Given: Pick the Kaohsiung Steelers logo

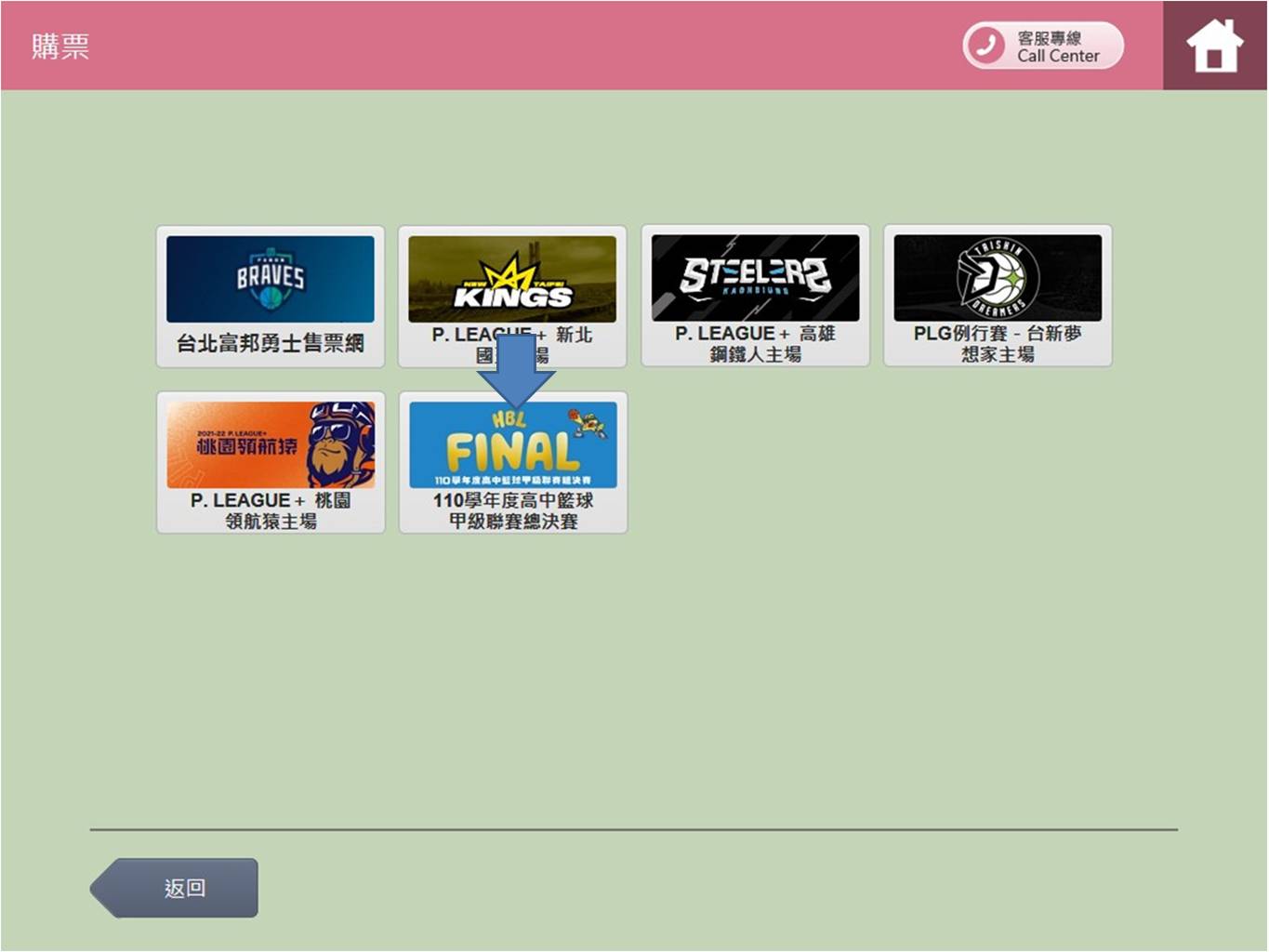Looking at the screenshot, I should click(755, 277).
